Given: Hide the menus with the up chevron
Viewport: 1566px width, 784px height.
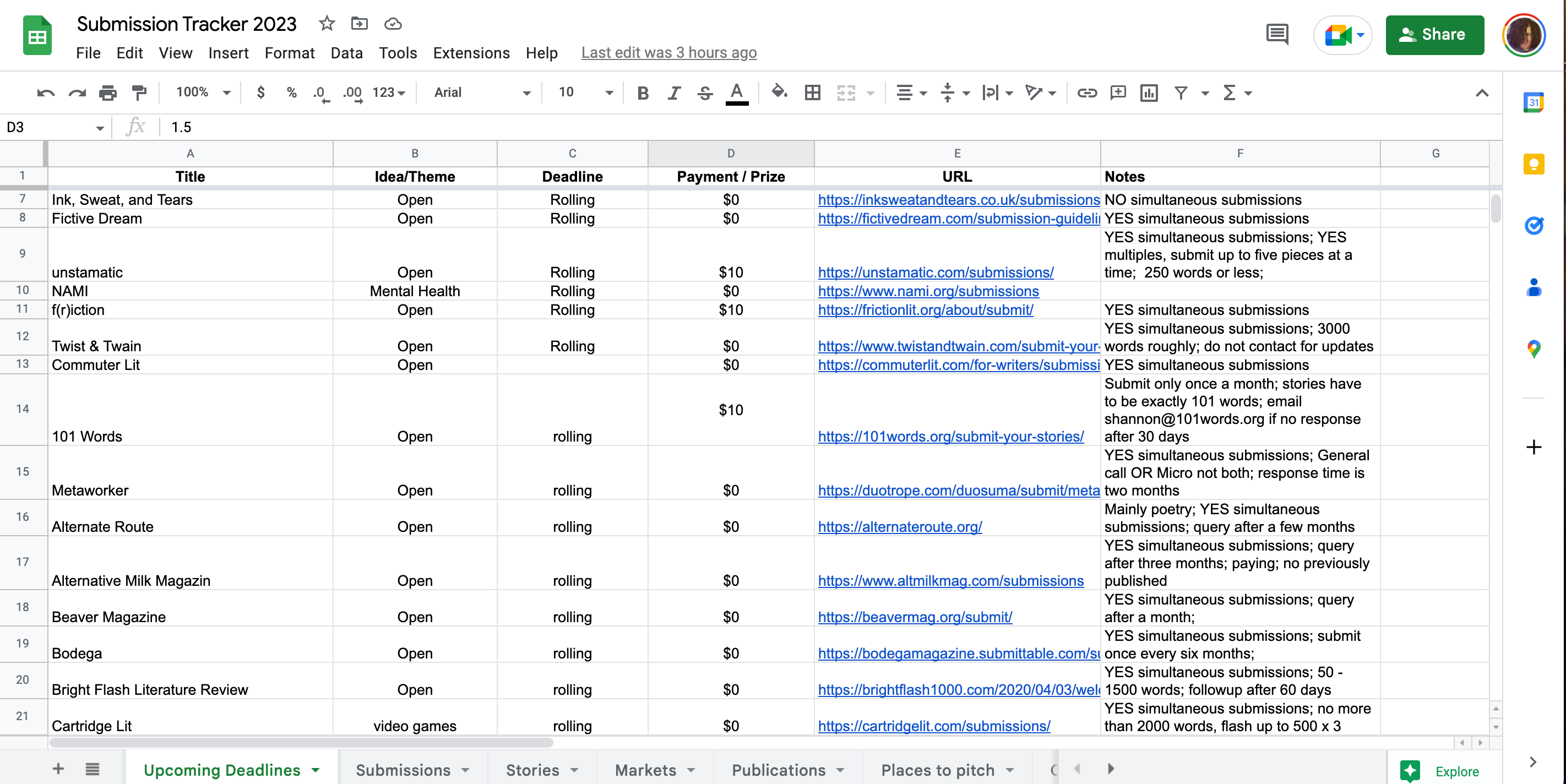Looking at the screenshot, I should coord(1482,93).
